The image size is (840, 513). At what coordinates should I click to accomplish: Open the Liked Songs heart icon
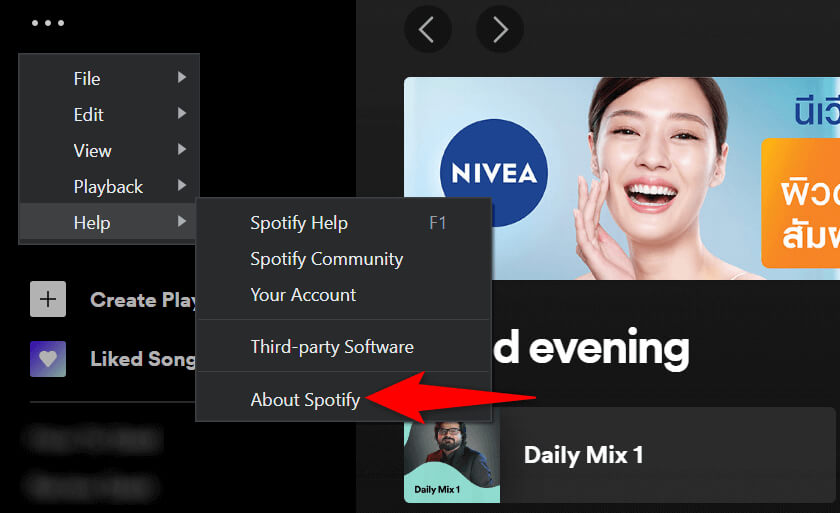(48, 359)
